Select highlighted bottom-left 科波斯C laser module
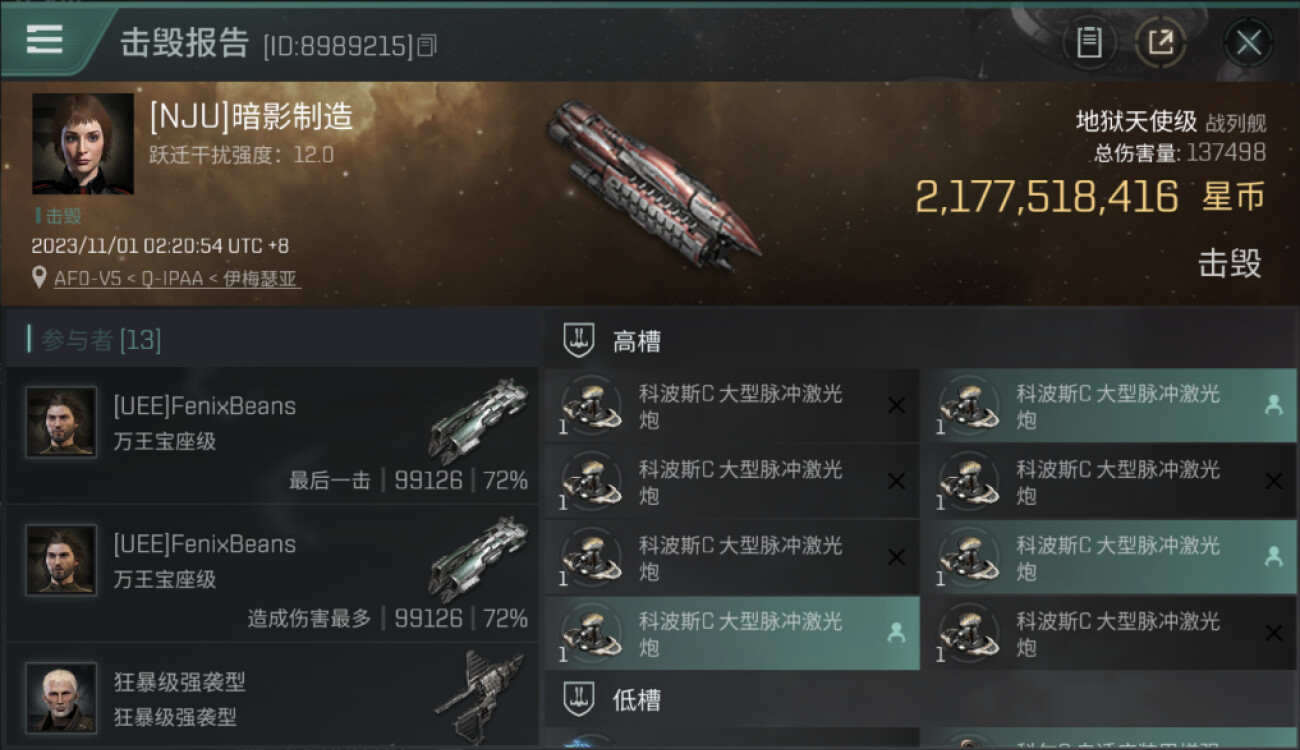Viewport: 1300px width, 750px height. 732,633
